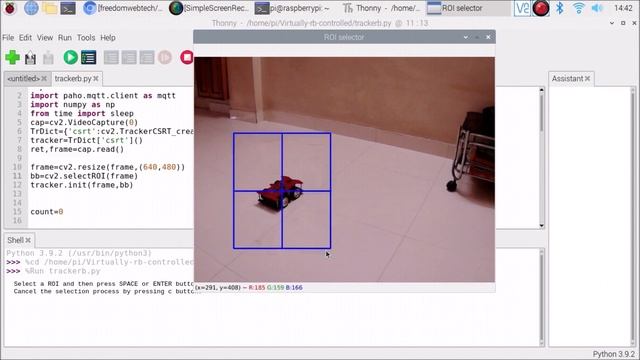Click the line 'tracker.init(frame,bb)'
Image resolution: width=640 pixels, height=360 pixels.
click(82, 185)
